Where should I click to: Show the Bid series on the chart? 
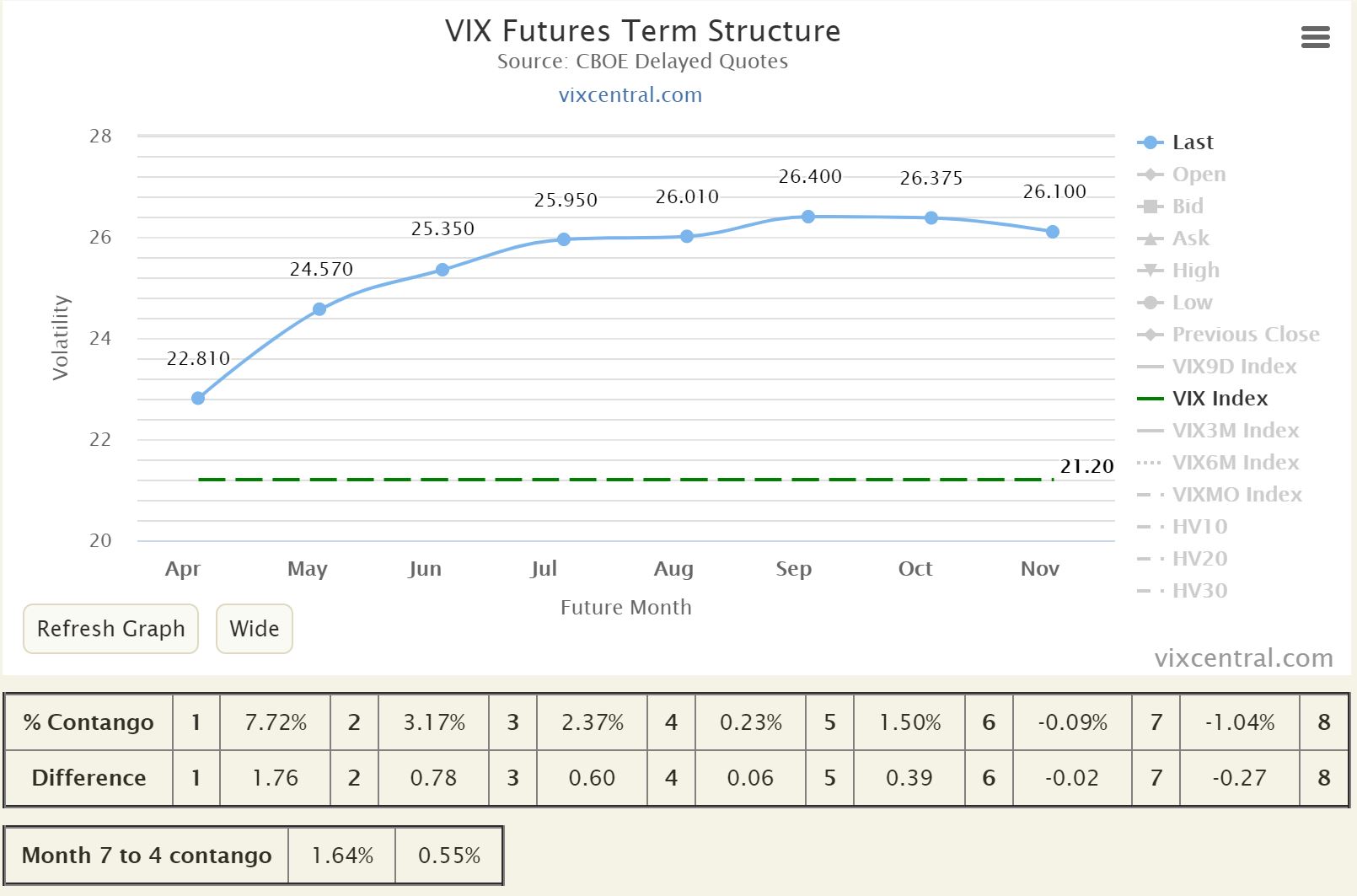click(1187, 206)
